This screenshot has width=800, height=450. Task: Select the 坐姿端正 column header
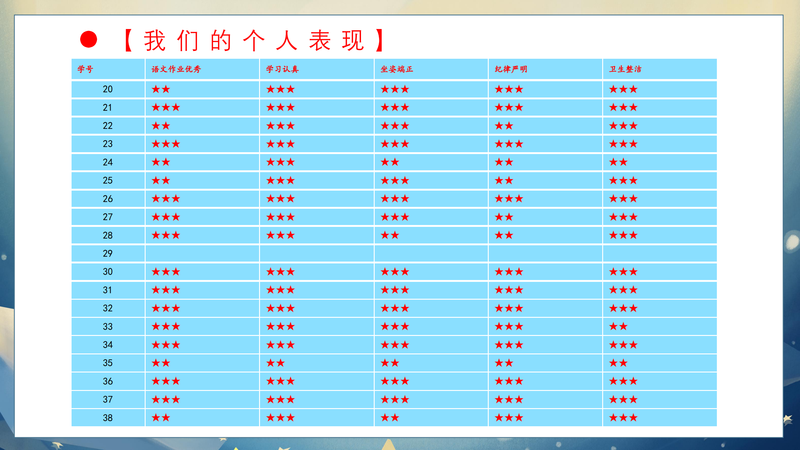(x=431, y=69)
